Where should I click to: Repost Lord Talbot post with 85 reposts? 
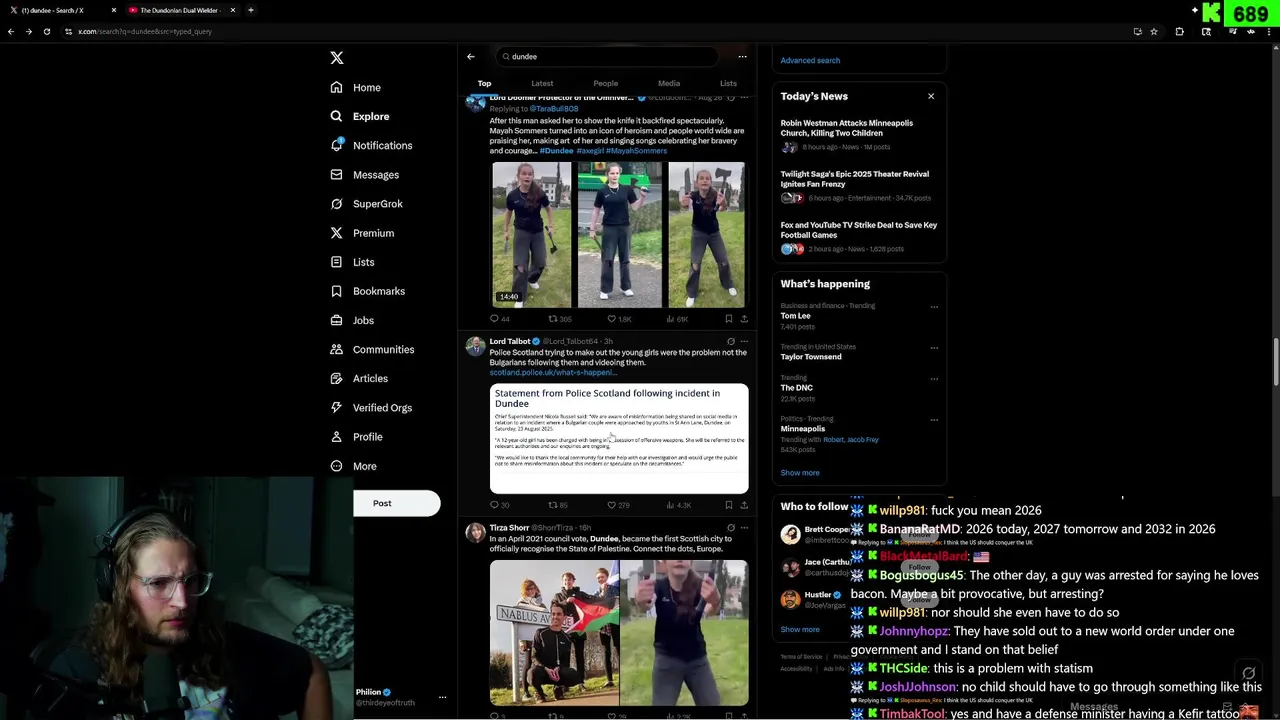(553, 505)
